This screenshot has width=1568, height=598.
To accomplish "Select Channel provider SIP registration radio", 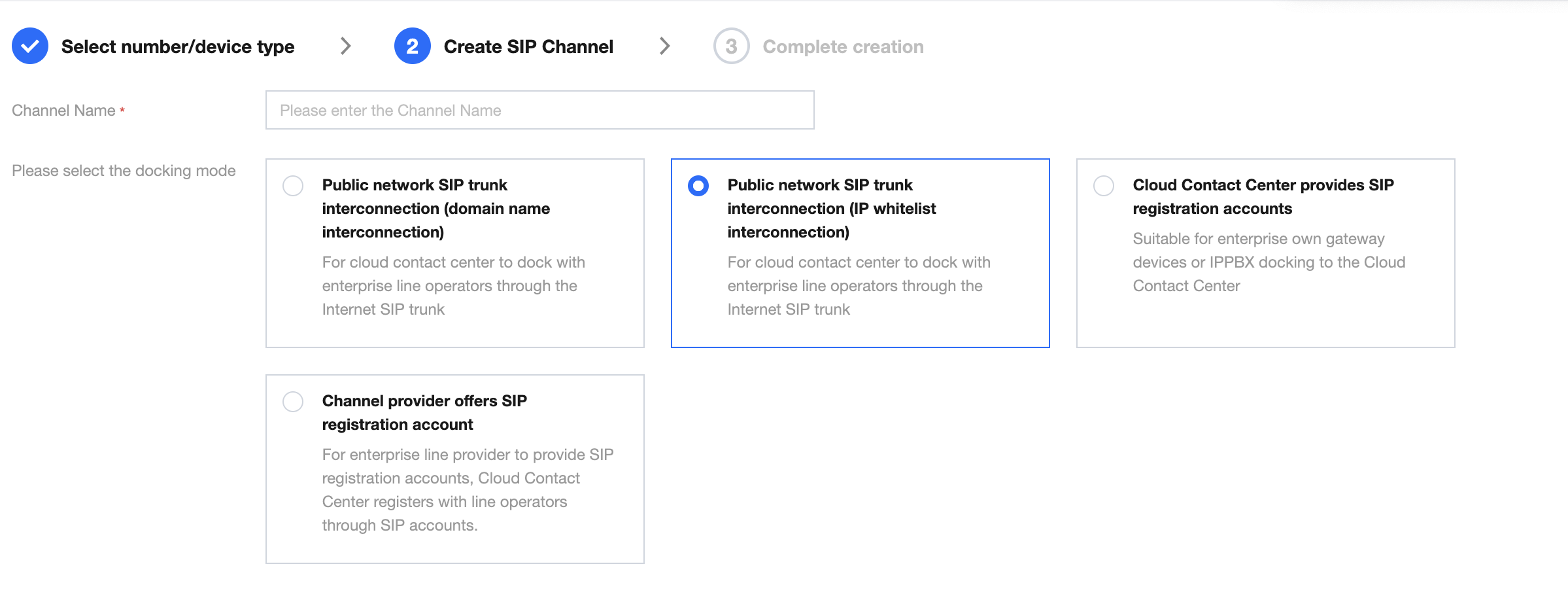I will coord(293,402).
